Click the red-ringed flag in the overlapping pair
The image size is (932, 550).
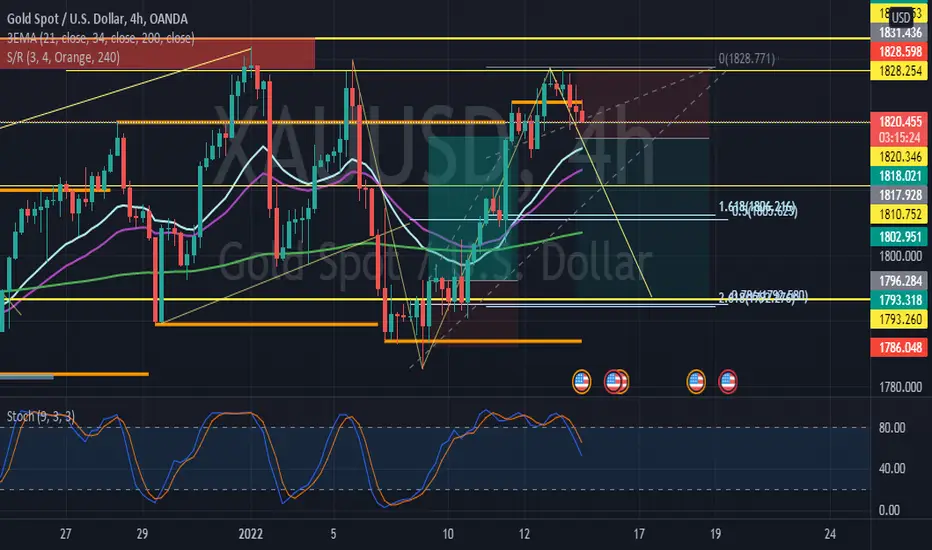[613, 381]
